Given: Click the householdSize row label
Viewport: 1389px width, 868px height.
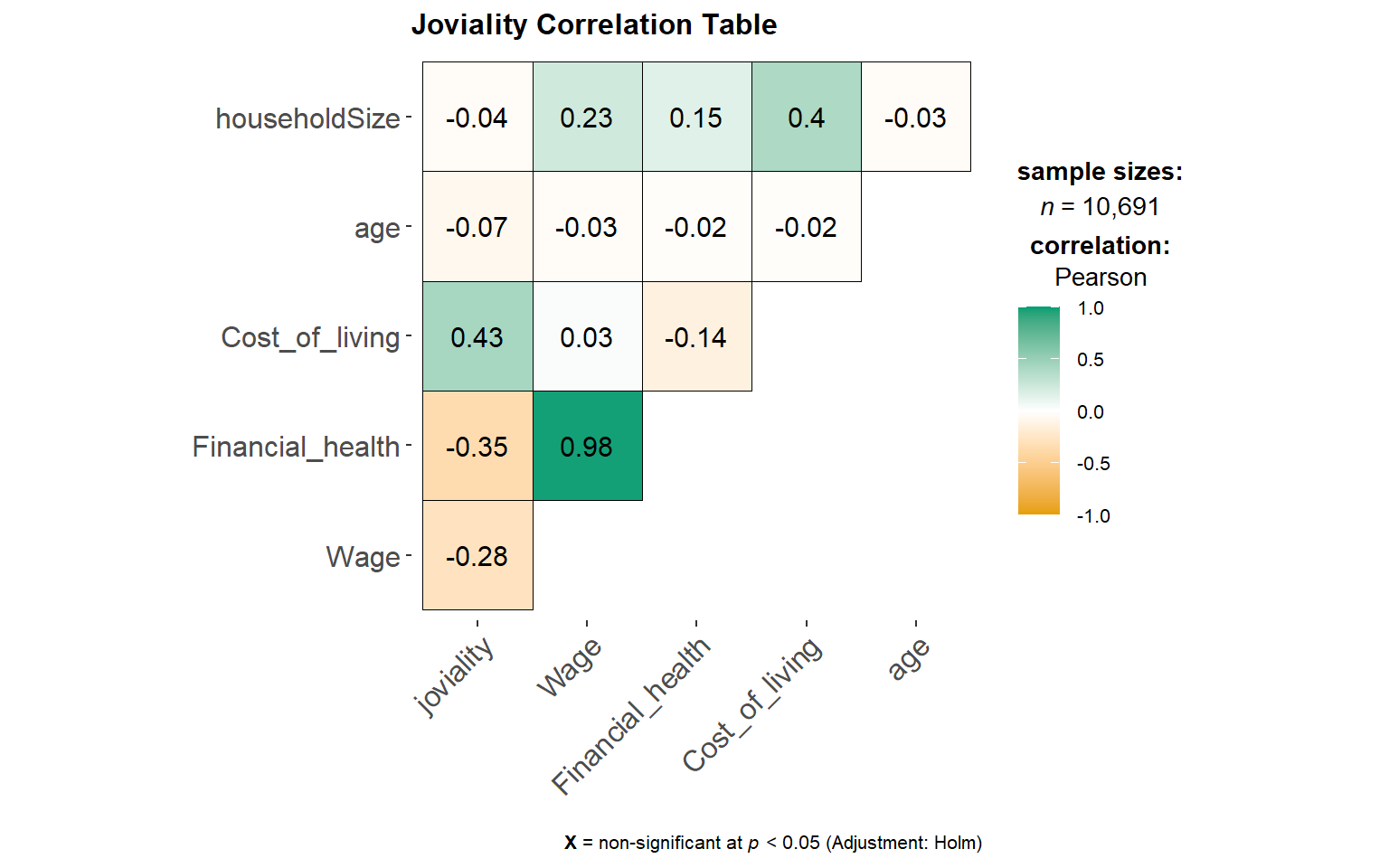Looking at the screenshot, I should pyautogui.click(x=307, y=118).
